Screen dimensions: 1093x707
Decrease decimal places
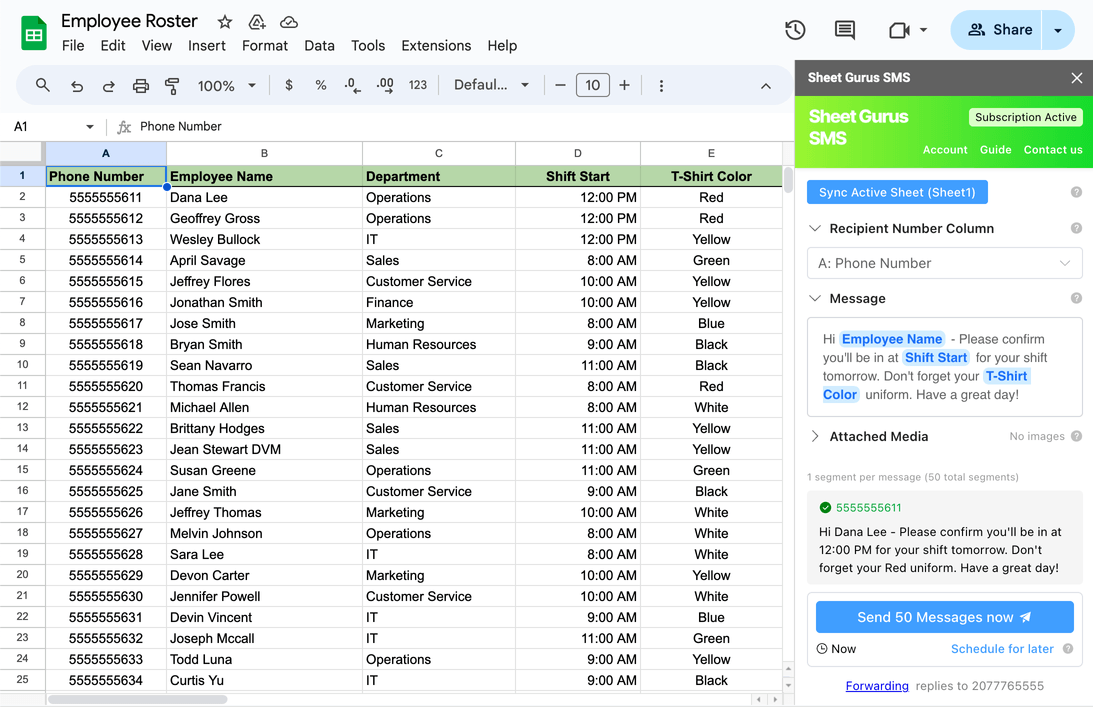pyautogui.click(x=352, y=85)
